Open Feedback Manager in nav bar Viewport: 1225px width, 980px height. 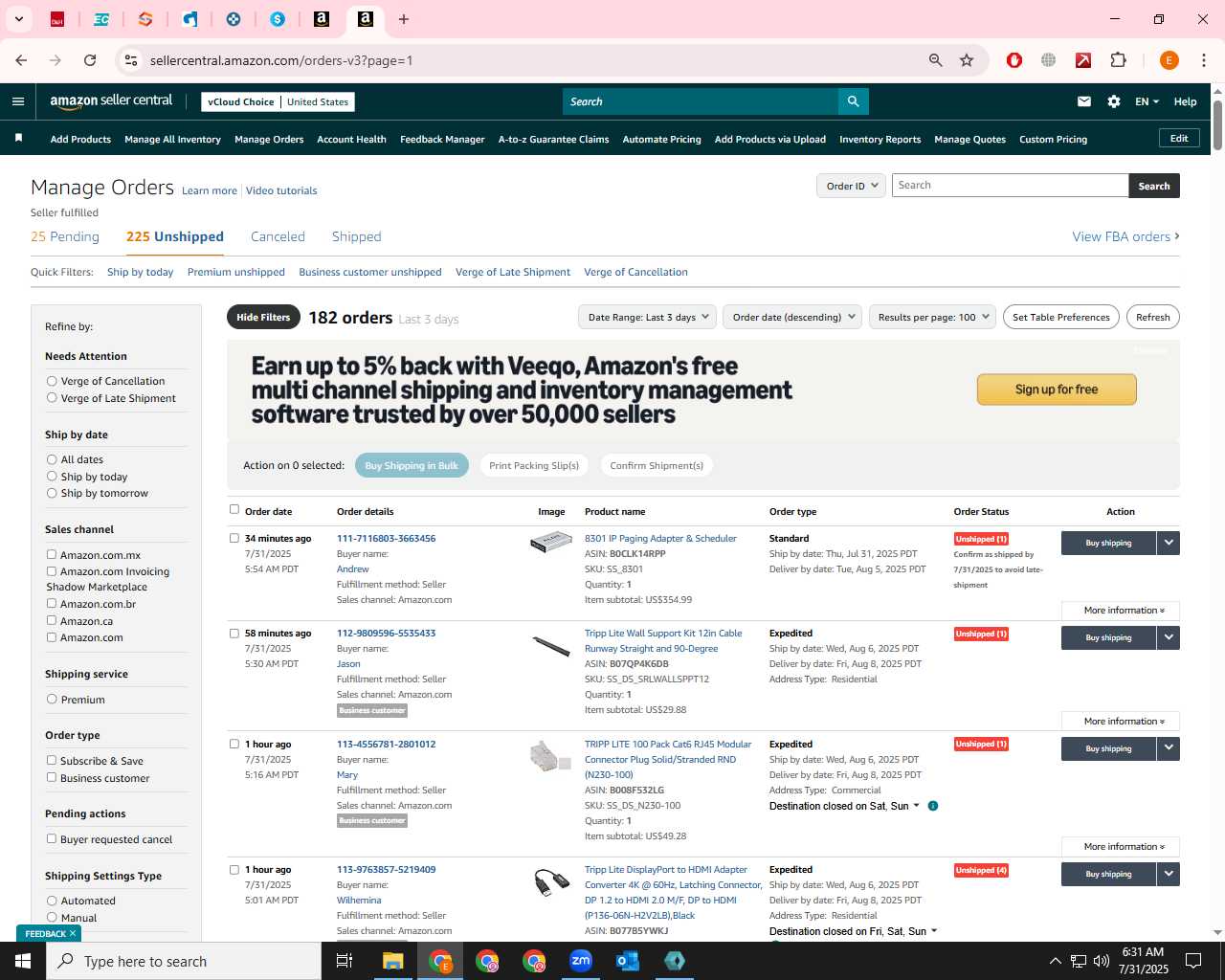pos(442,139)
